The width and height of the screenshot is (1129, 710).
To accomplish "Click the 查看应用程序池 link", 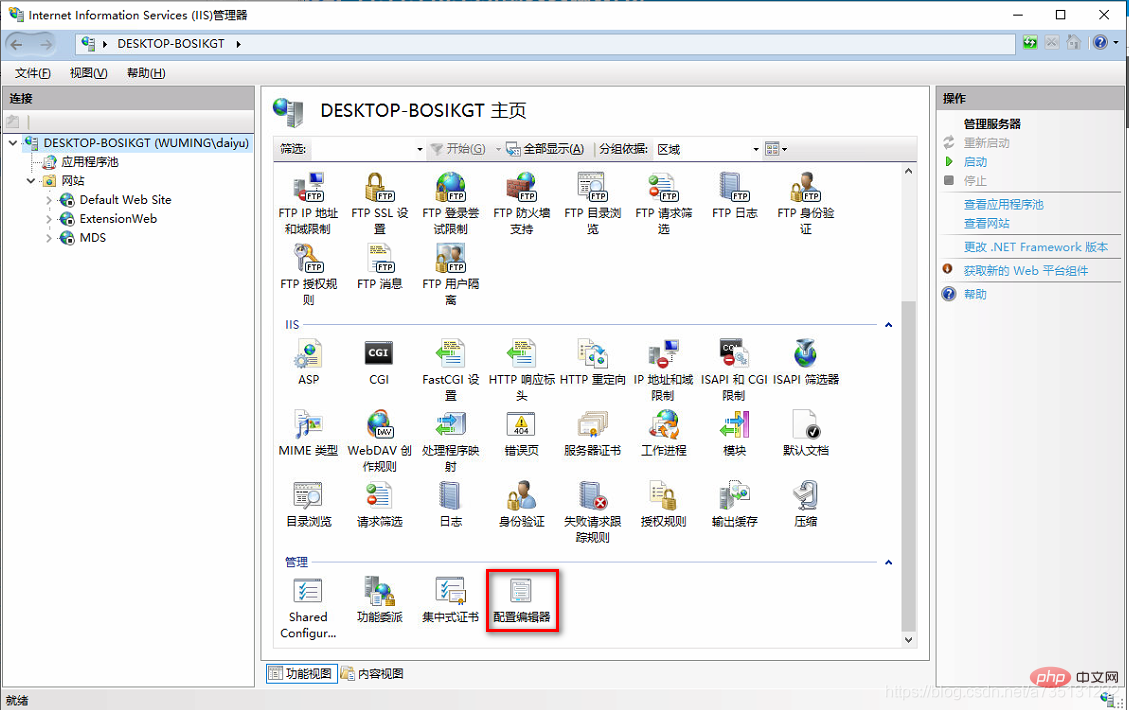I will coord(1003,205).
